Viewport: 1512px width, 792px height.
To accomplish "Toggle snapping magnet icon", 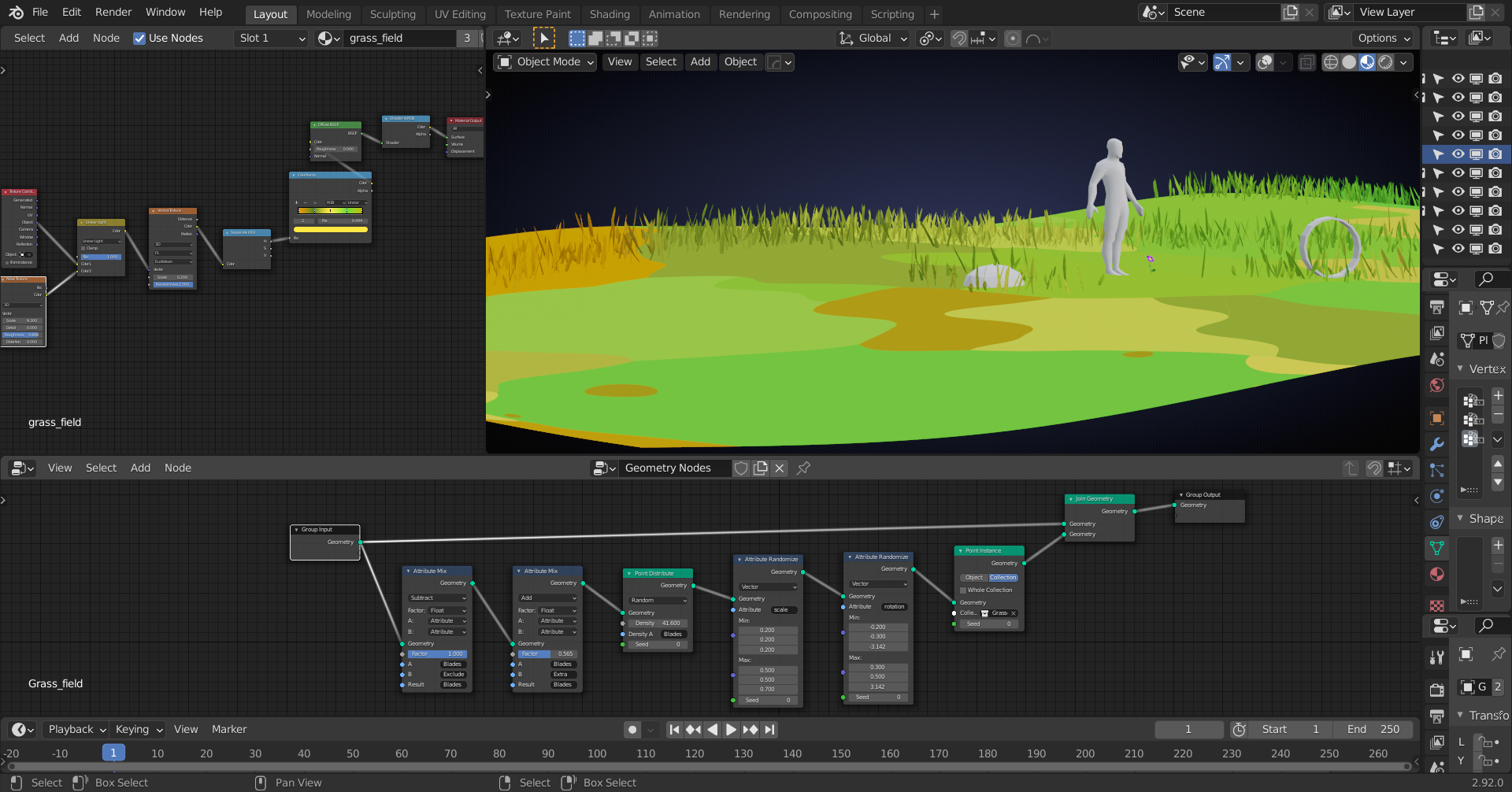I will pos(959,39).
